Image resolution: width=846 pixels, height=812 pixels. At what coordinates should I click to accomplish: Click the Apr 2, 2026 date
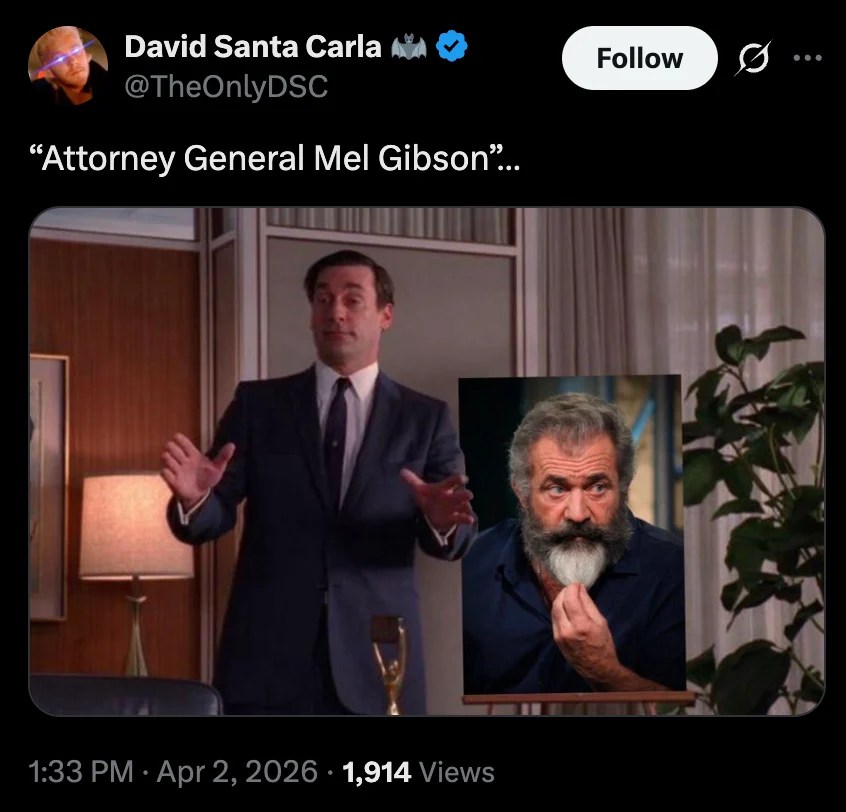point(237,772)
